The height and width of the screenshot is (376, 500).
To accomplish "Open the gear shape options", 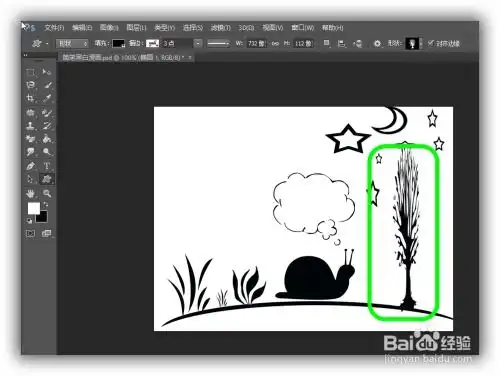I will tap(377, 43).
